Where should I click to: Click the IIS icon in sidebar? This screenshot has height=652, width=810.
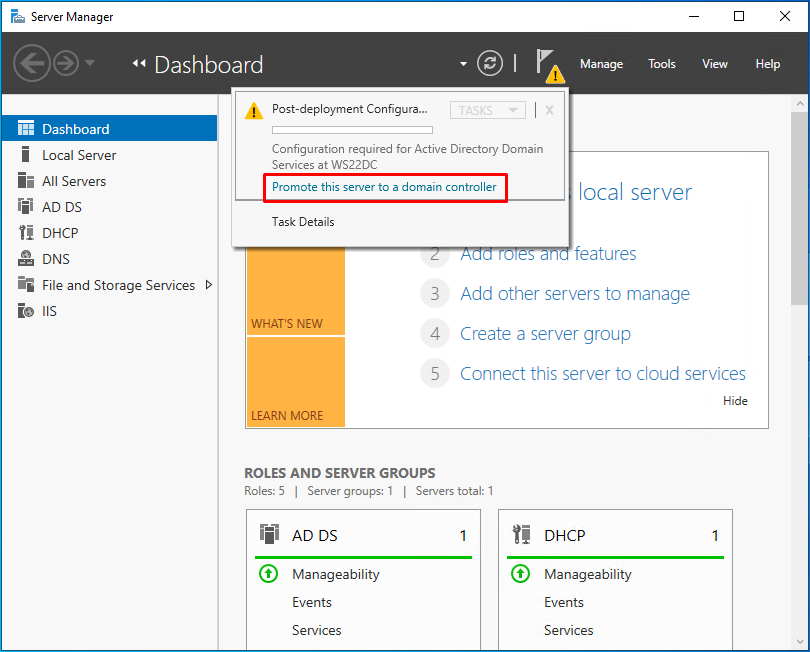[26, 311]
